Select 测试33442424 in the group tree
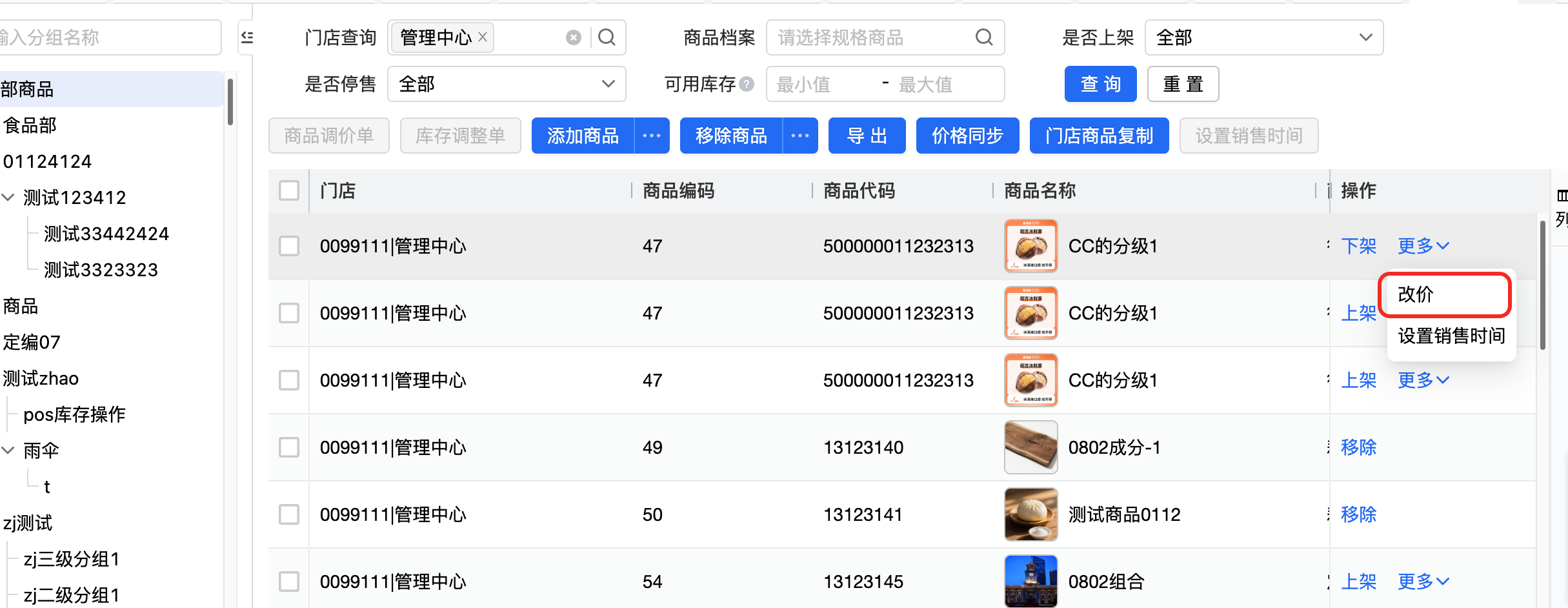 [106, 234]
